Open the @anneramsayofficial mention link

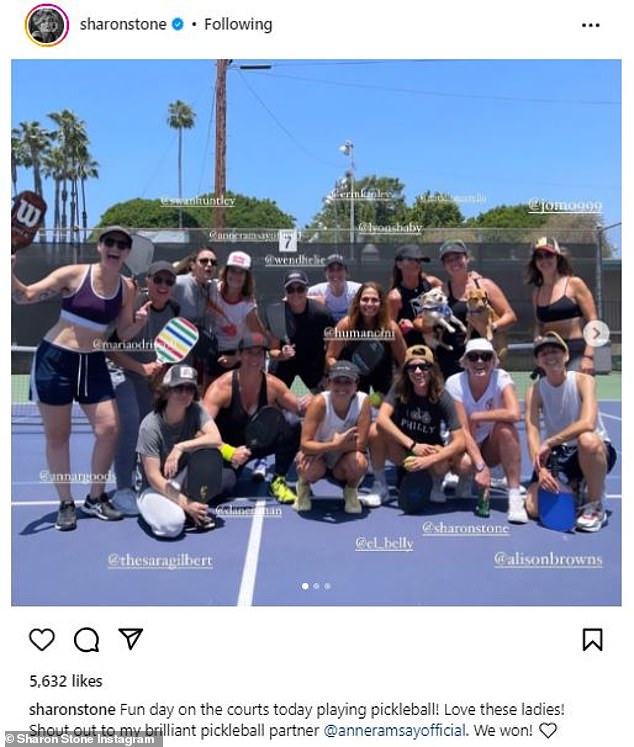394,730
